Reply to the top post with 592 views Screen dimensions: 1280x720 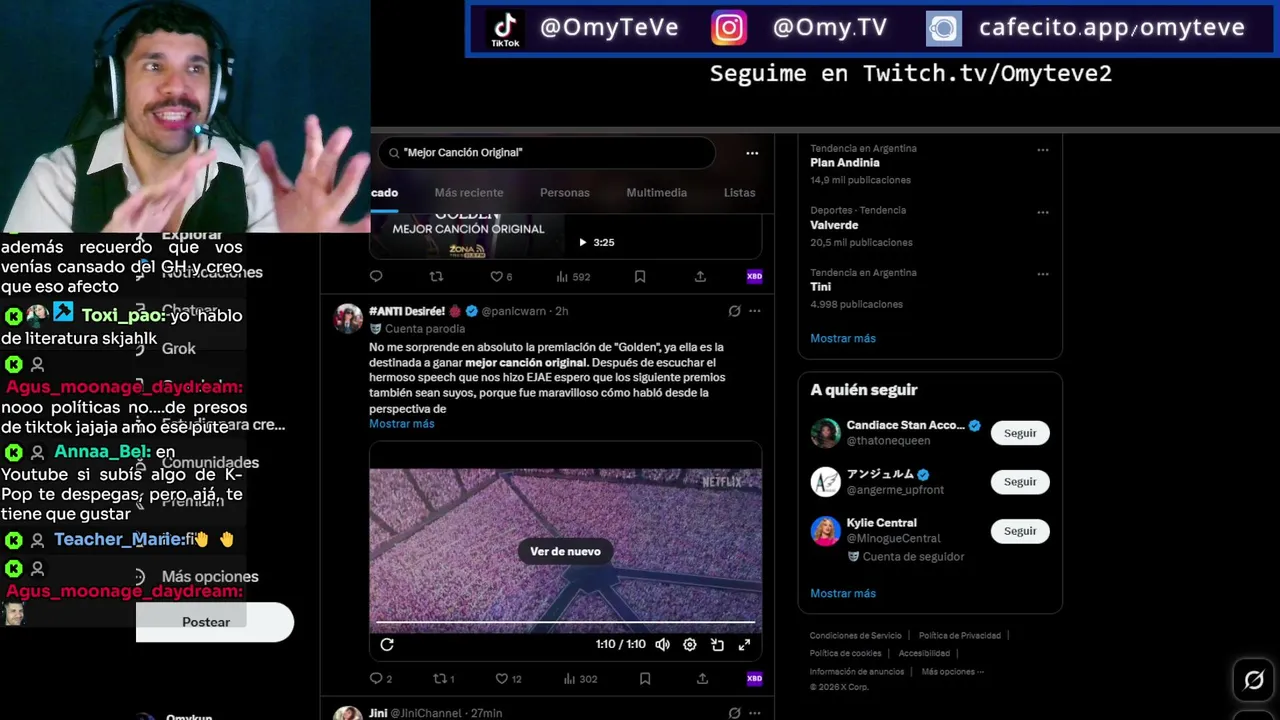pos(376,276)
